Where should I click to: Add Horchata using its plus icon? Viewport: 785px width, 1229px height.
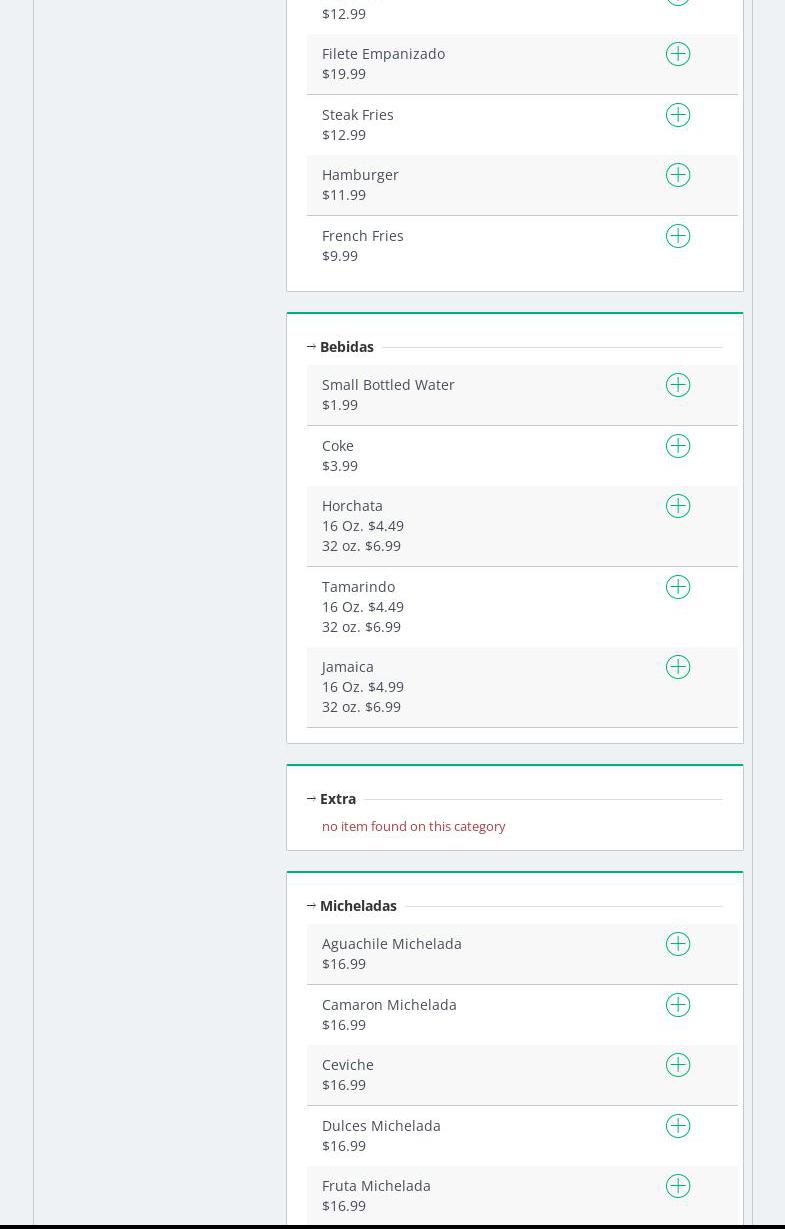[678, 506]
